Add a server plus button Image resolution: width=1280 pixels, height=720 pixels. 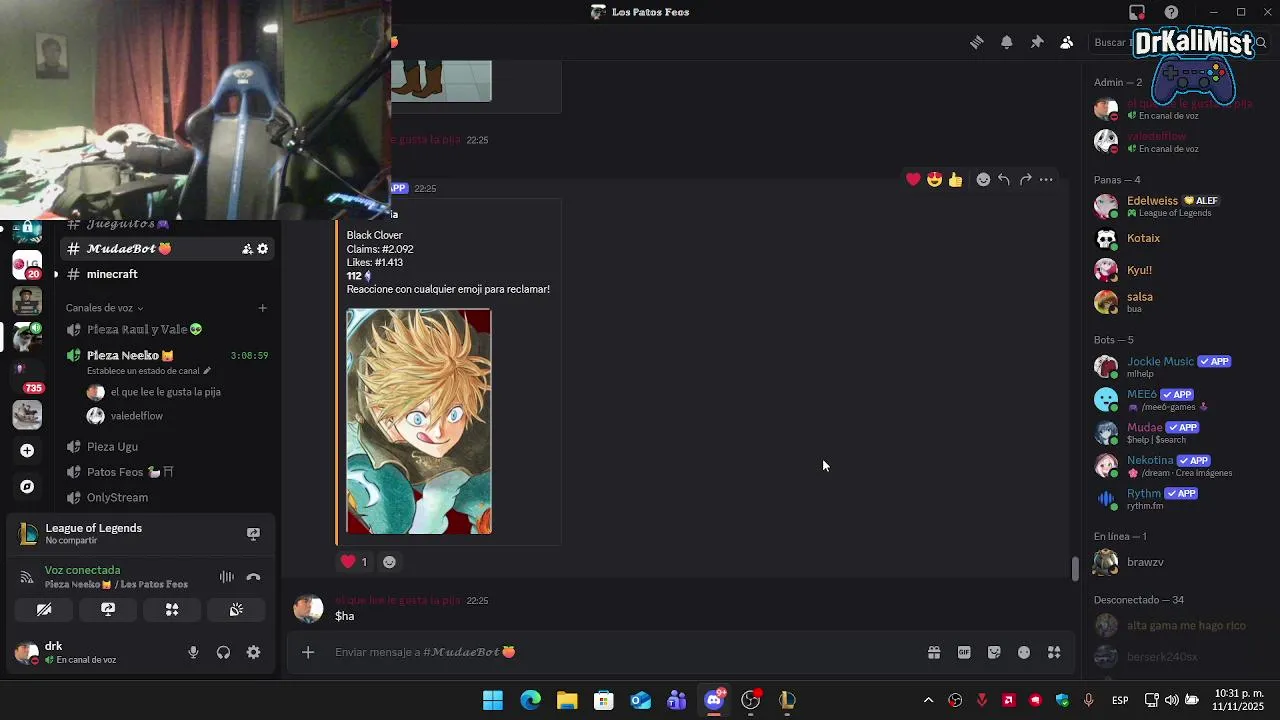(x=27, y=451)
